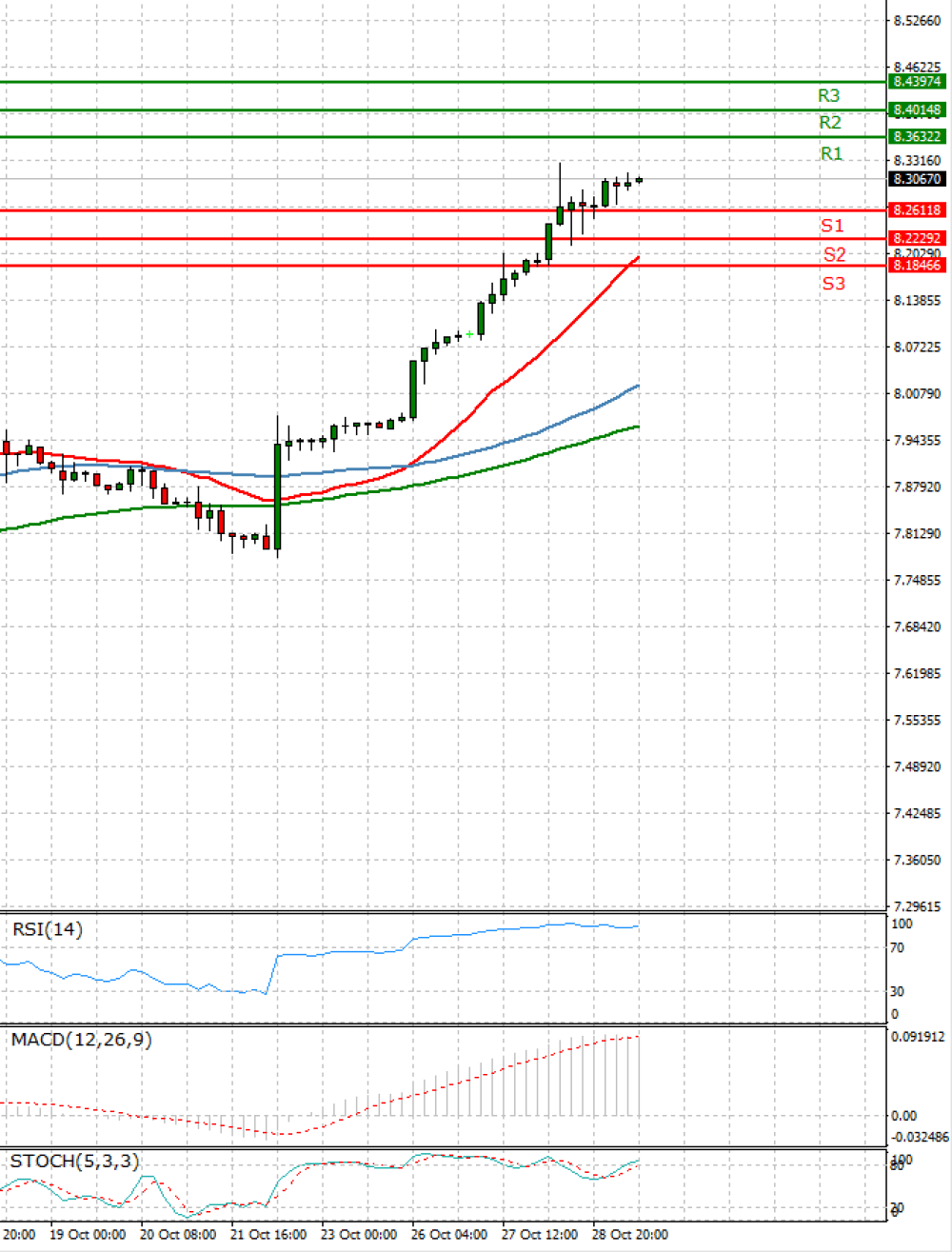Select the current price 8.30670 tag

coord(918,179)
